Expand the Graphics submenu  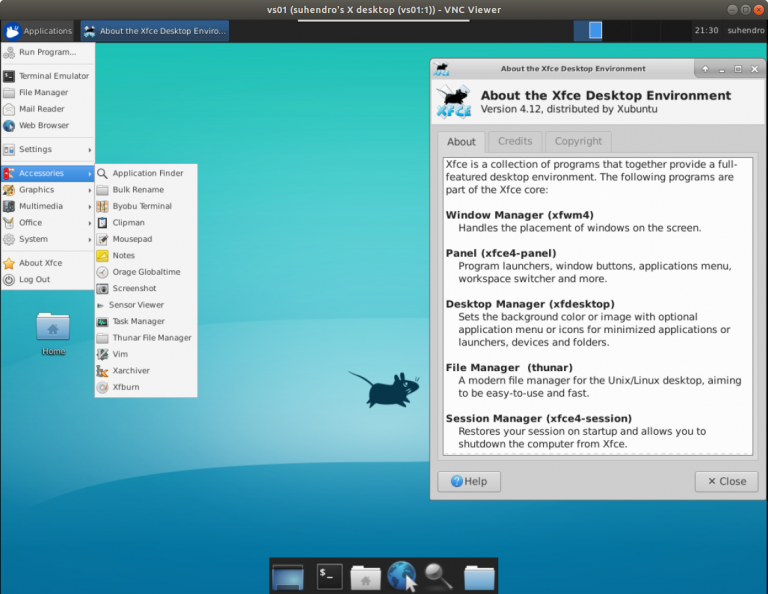(x=47, y=190)
